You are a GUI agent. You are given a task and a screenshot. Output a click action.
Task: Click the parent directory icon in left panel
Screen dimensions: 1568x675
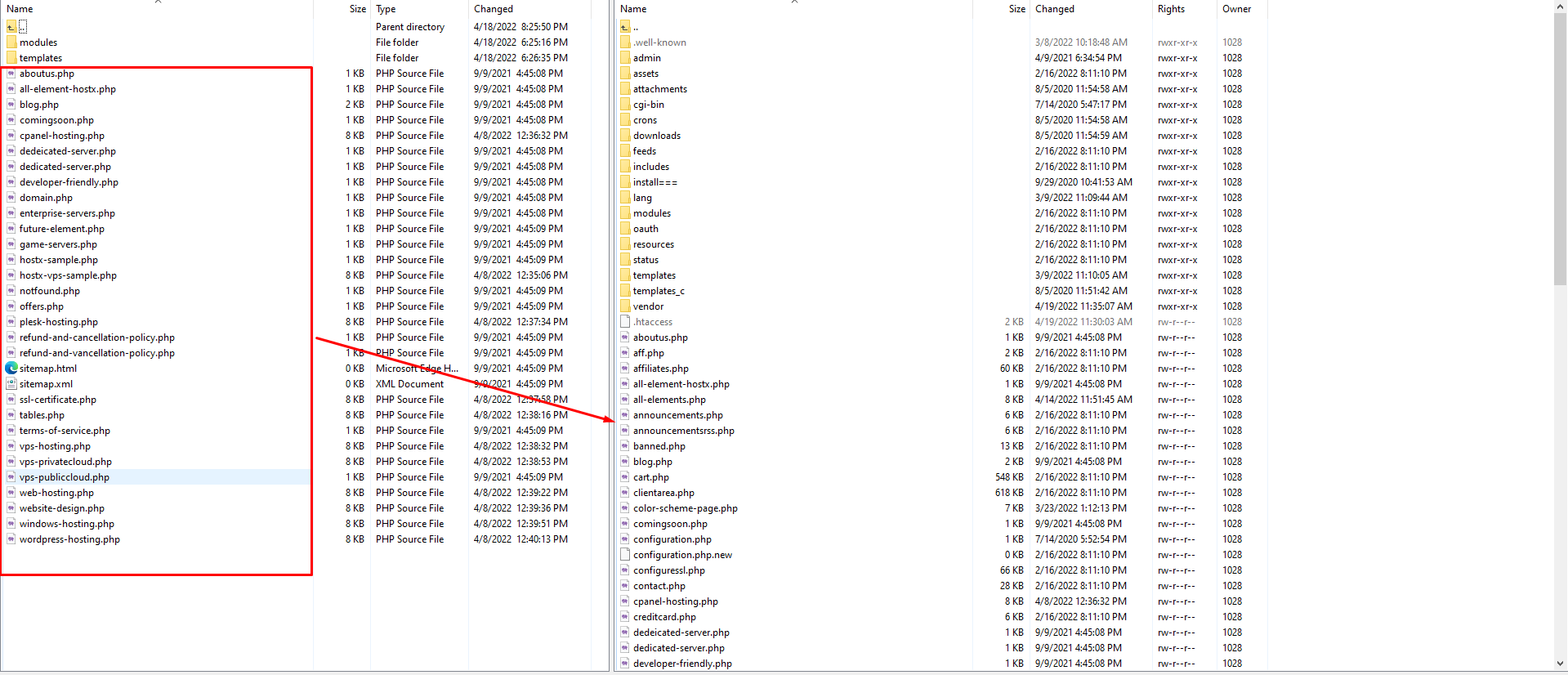(11, 27)
